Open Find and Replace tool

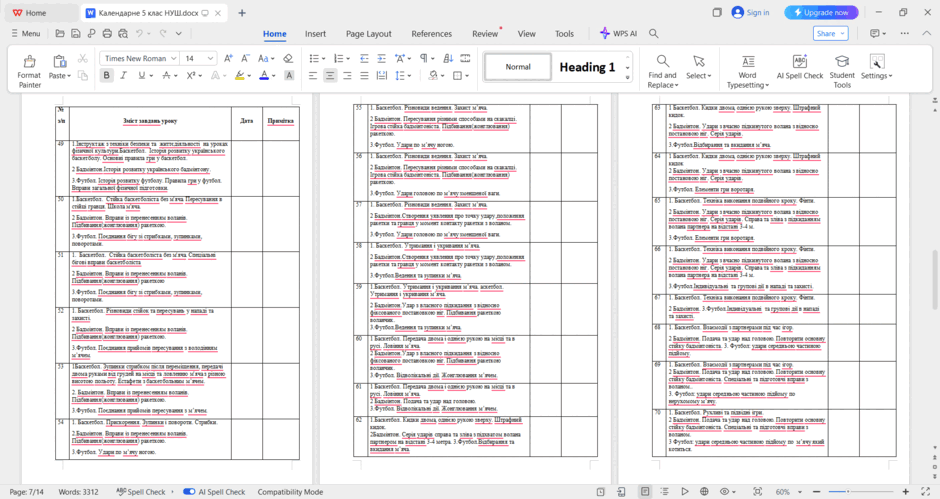coord(662,71)
